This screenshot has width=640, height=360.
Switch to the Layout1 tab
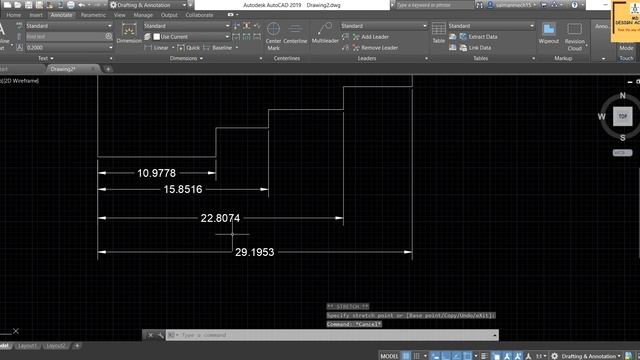(x=28, y=346)
